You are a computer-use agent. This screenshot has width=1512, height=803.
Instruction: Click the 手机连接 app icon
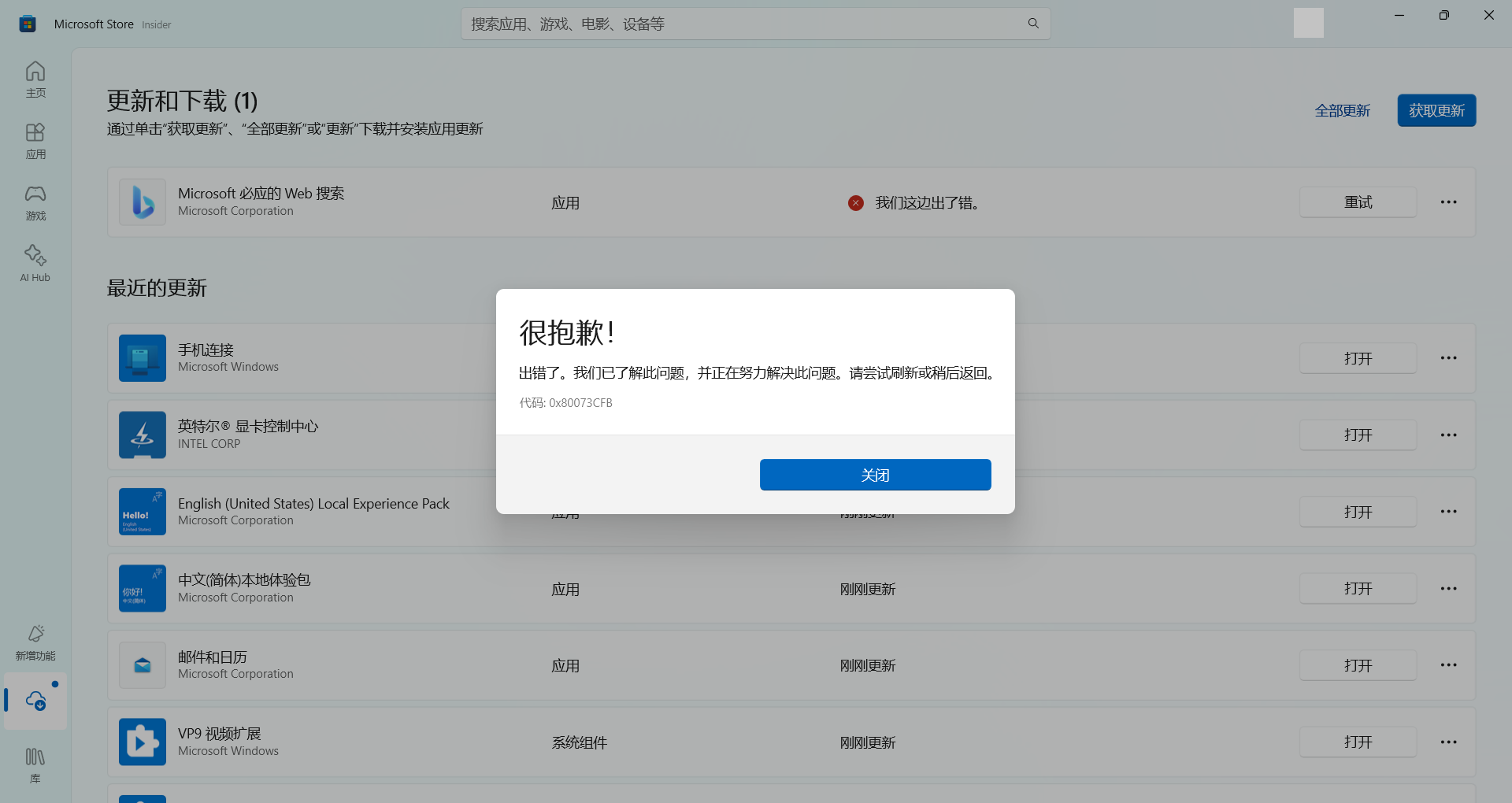[x=143, y=358]
